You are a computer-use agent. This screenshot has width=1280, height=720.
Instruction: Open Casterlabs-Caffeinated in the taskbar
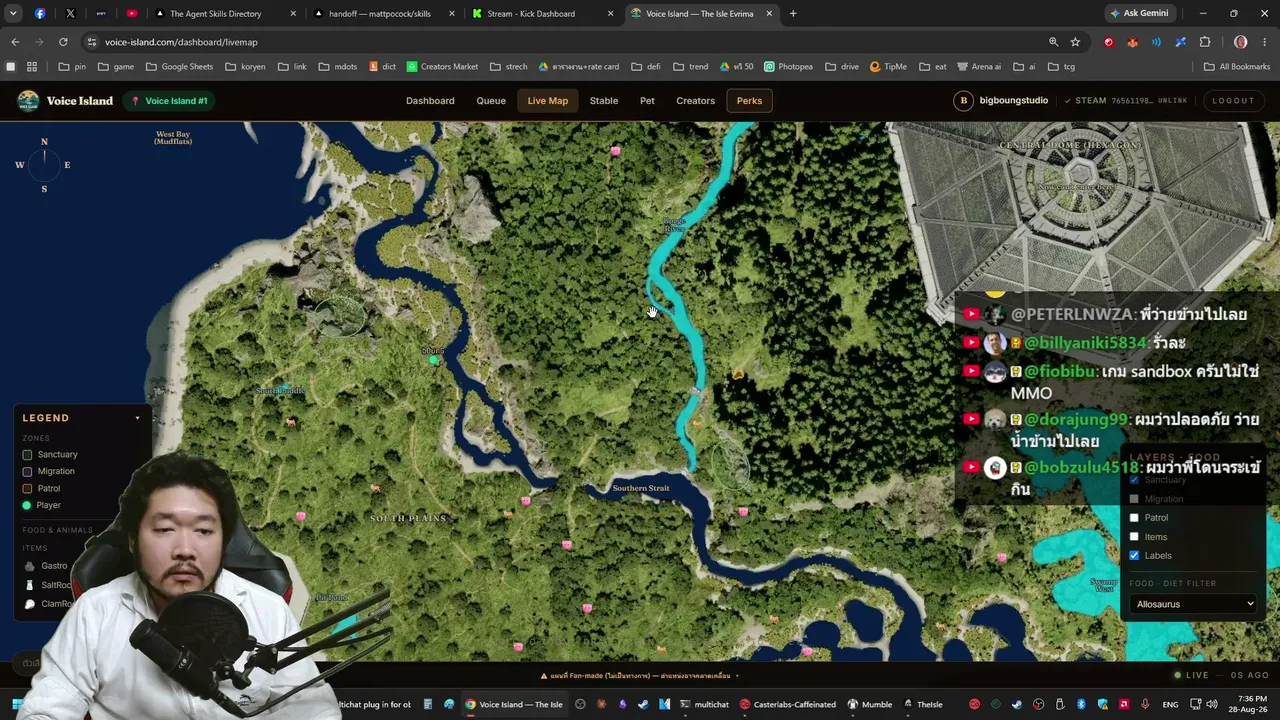tap(788, 704)
